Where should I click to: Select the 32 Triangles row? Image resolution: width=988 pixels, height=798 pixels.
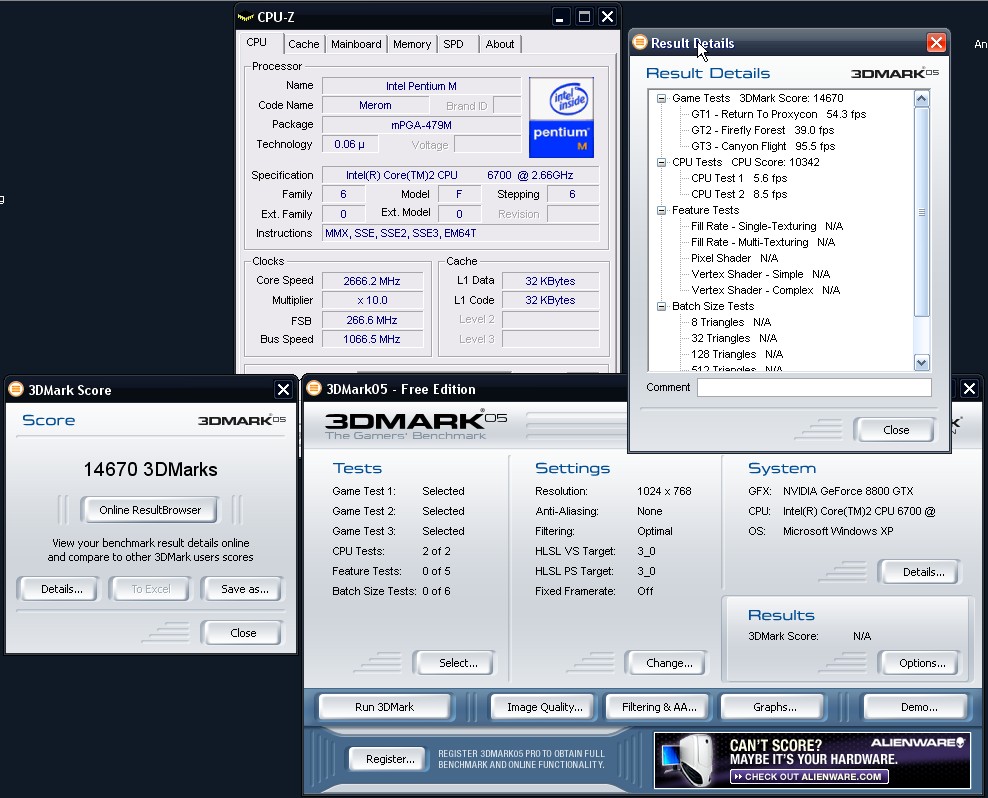tap(734, 338)
